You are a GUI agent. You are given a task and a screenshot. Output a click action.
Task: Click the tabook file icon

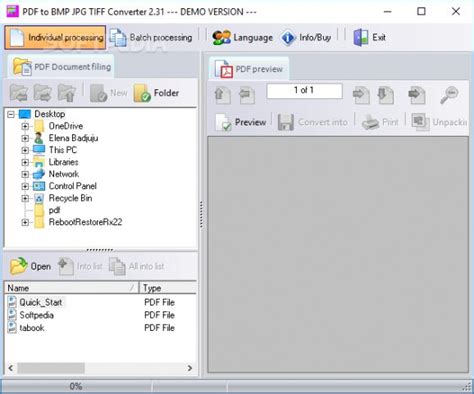(12, 327)
